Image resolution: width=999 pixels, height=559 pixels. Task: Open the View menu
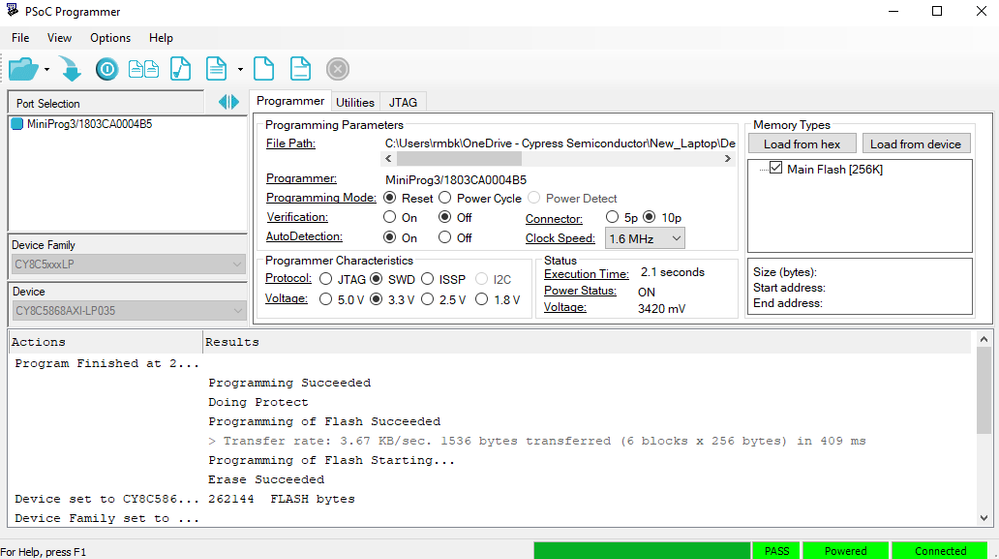point(59,38)
